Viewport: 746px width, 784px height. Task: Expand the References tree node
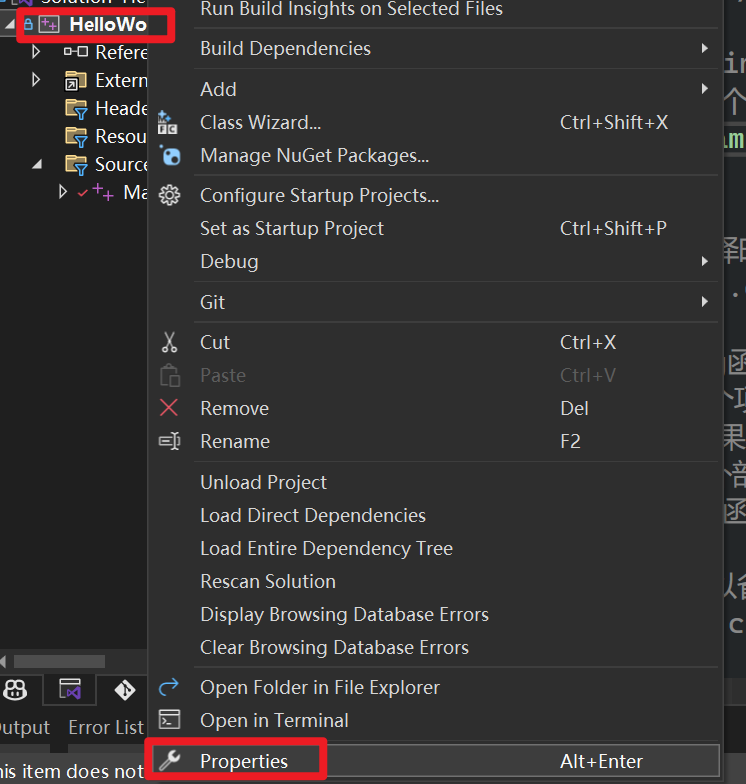point(37,52)
